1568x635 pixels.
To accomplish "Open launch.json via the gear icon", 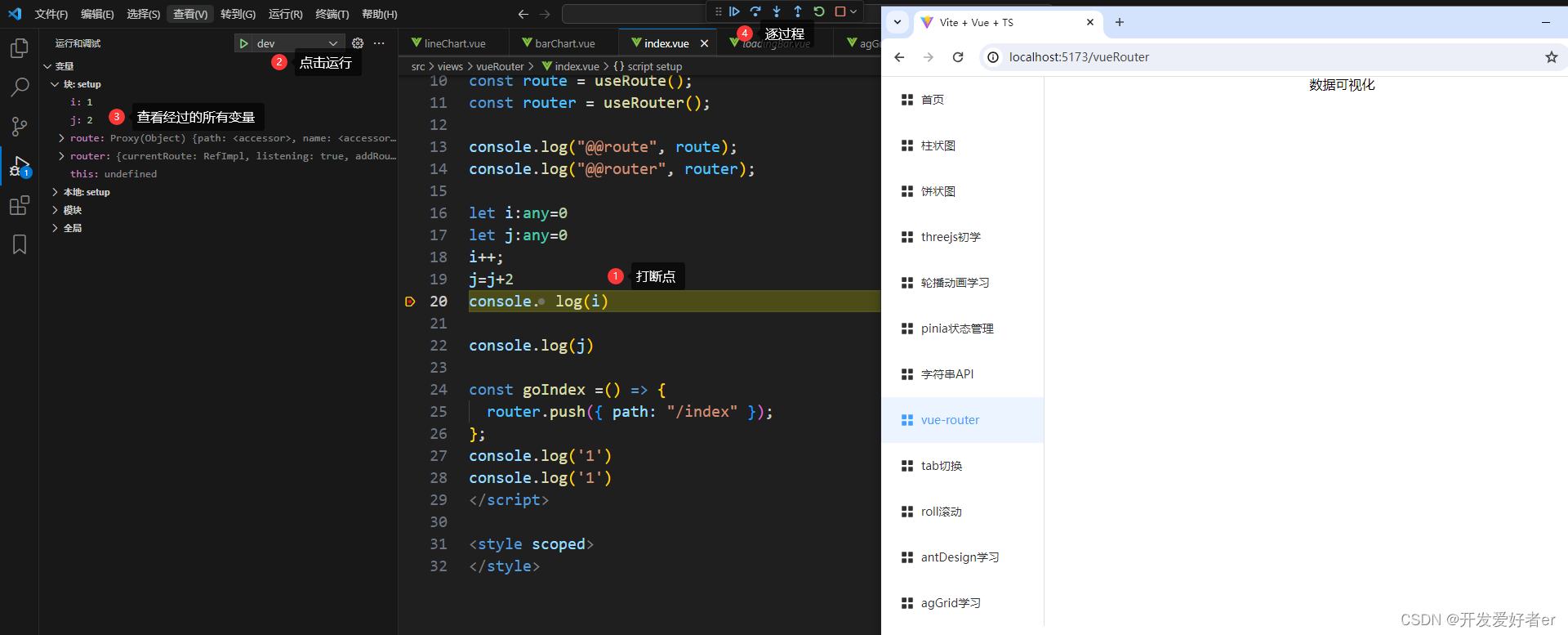I will pos(358,43).
